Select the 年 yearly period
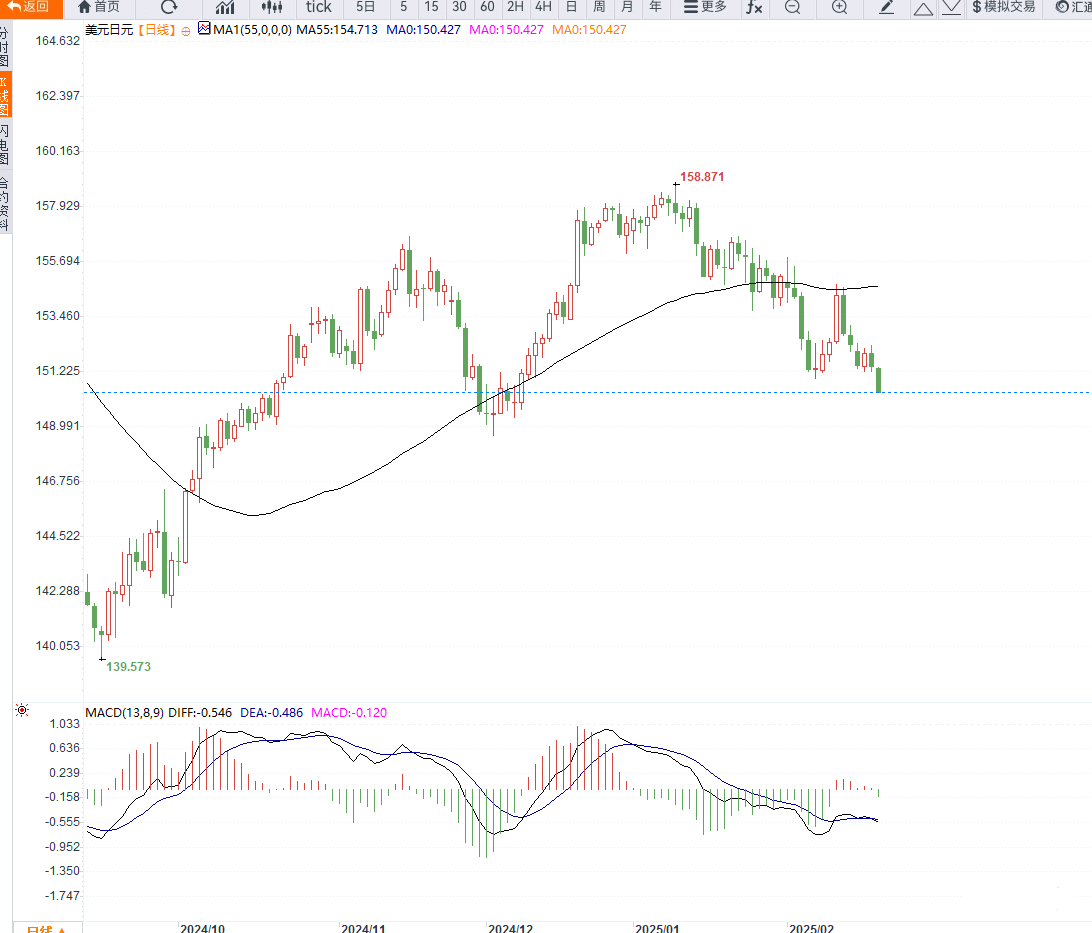The height and width of the screenshot is (933, 1092). 655,7
